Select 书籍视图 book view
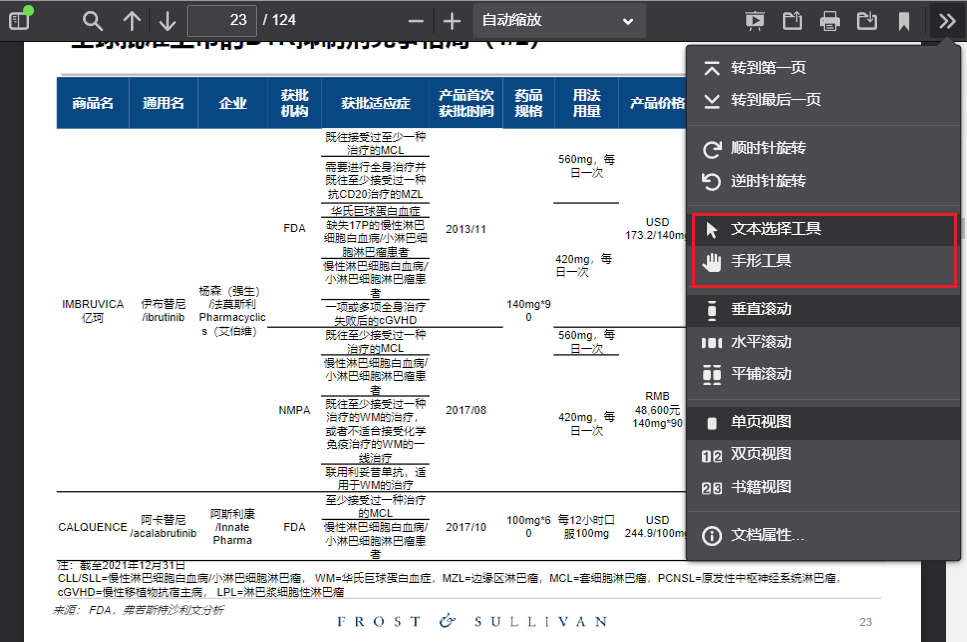 [823, 487]
